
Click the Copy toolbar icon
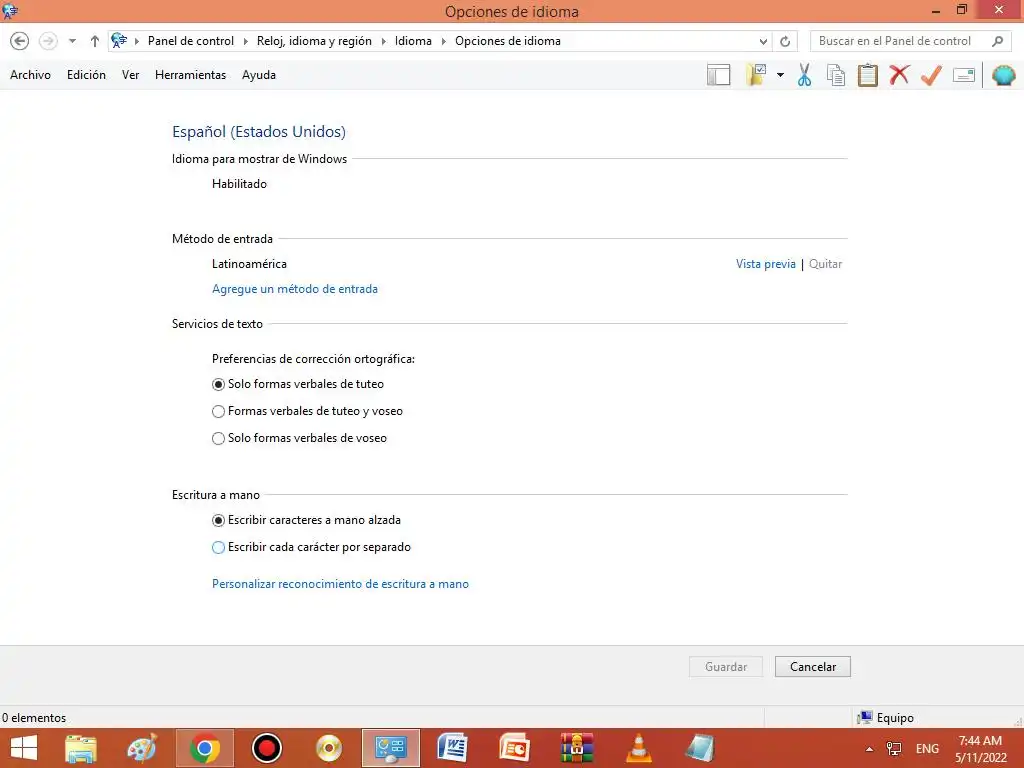[836, 75]
